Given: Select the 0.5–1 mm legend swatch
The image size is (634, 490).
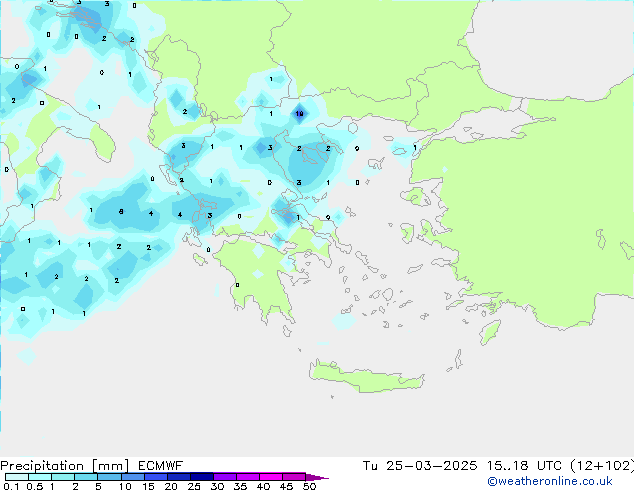Looking at the screenshot, I should (x=40, y=477).
